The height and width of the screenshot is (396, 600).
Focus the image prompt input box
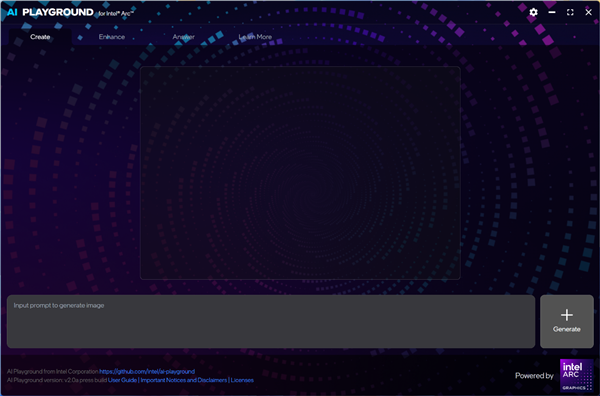271,321
